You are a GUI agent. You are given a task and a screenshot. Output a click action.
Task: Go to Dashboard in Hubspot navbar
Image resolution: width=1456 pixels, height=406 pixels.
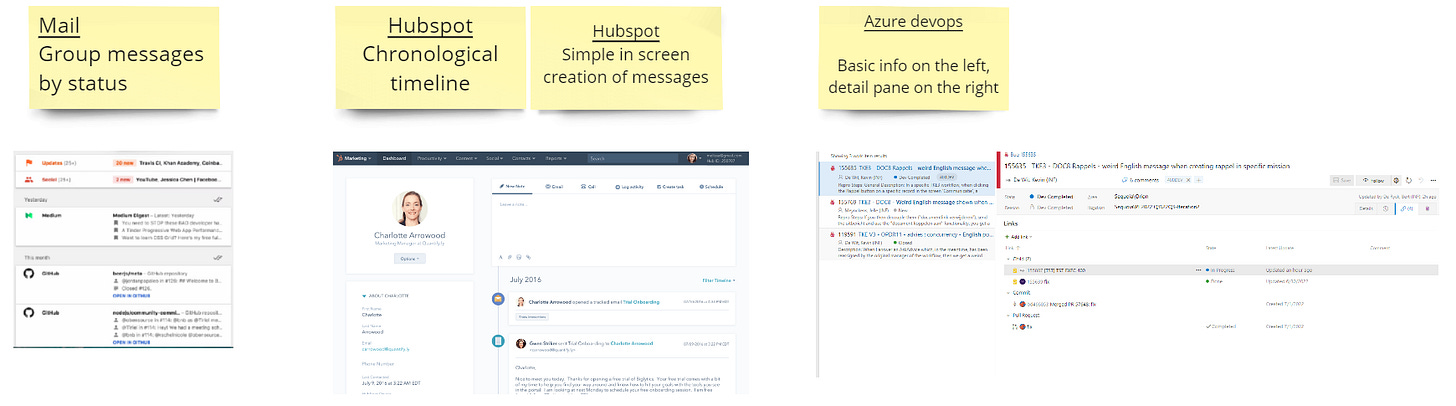tap(394, 158)
